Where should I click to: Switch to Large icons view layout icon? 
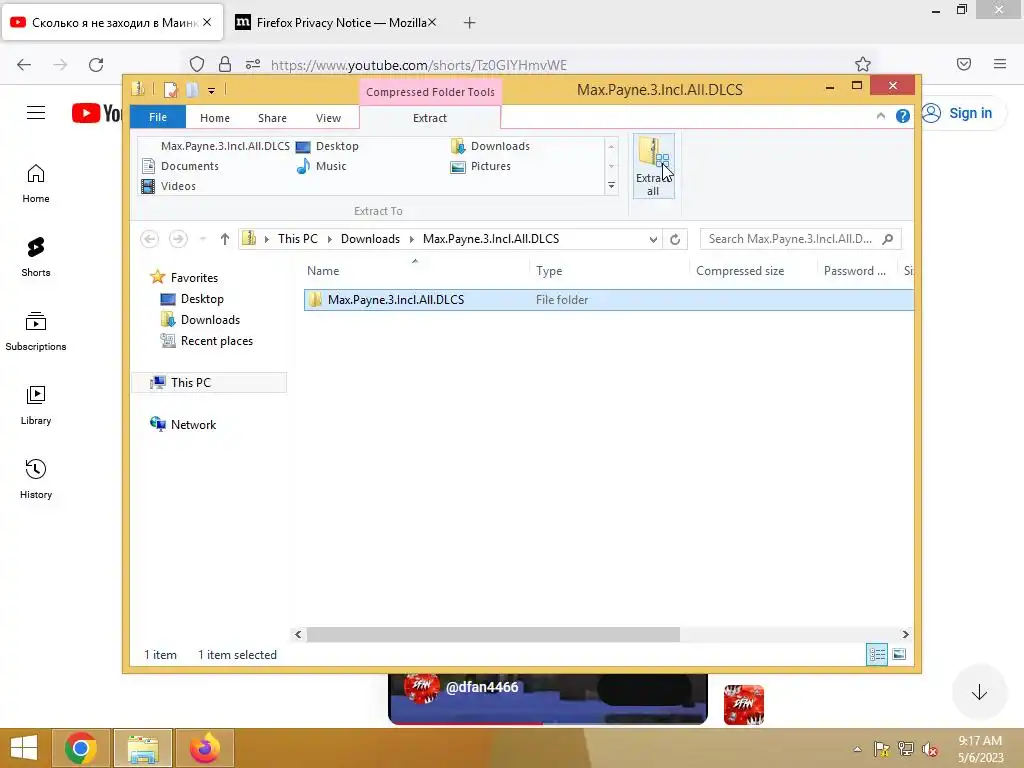899,654
